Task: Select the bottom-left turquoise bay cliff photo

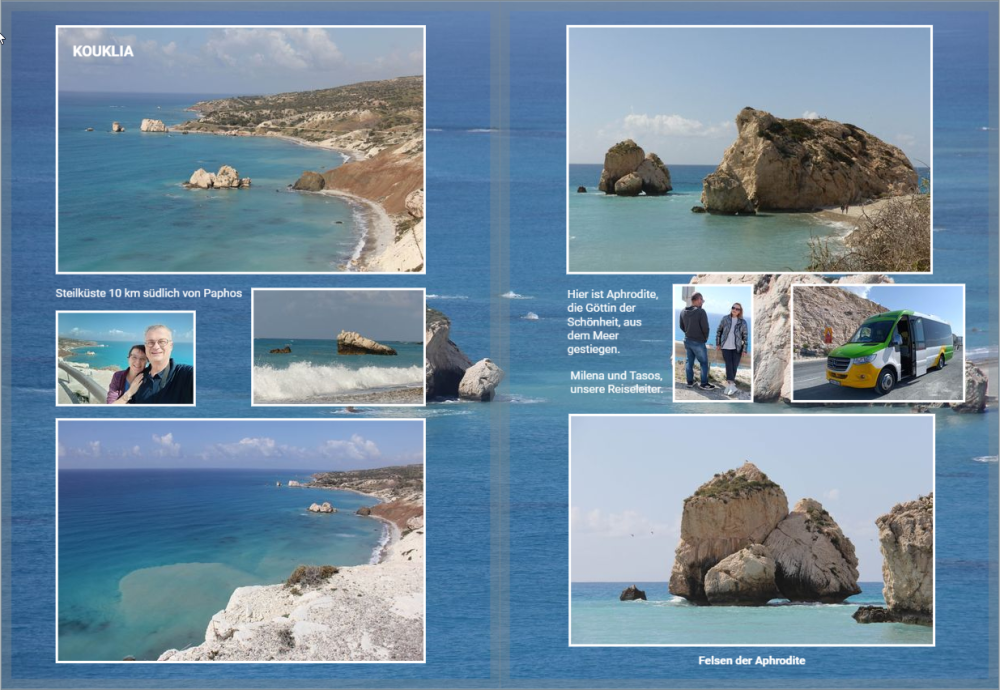Action: [x=240, y=541]
